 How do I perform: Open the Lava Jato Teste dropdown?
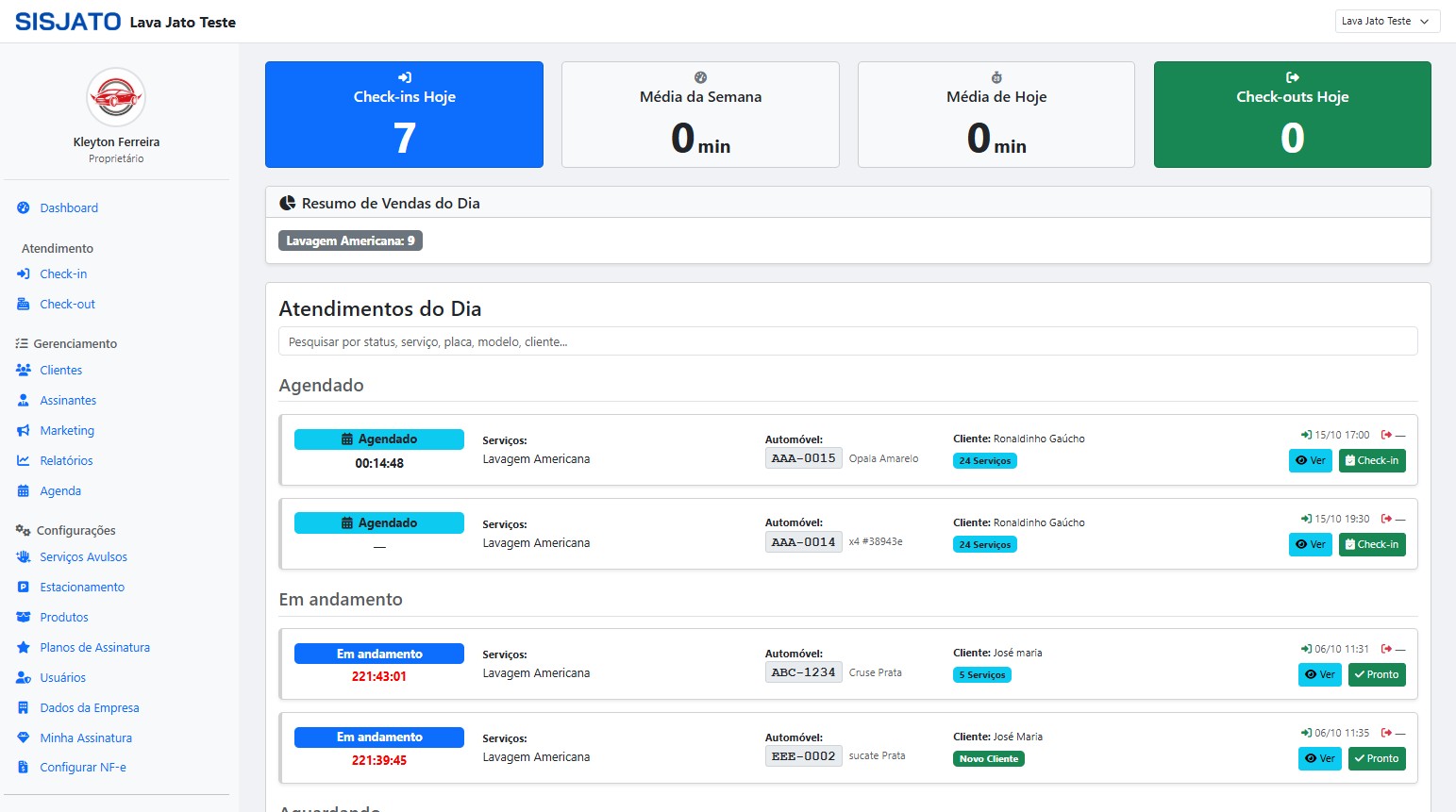click(x=1386, y=22)
